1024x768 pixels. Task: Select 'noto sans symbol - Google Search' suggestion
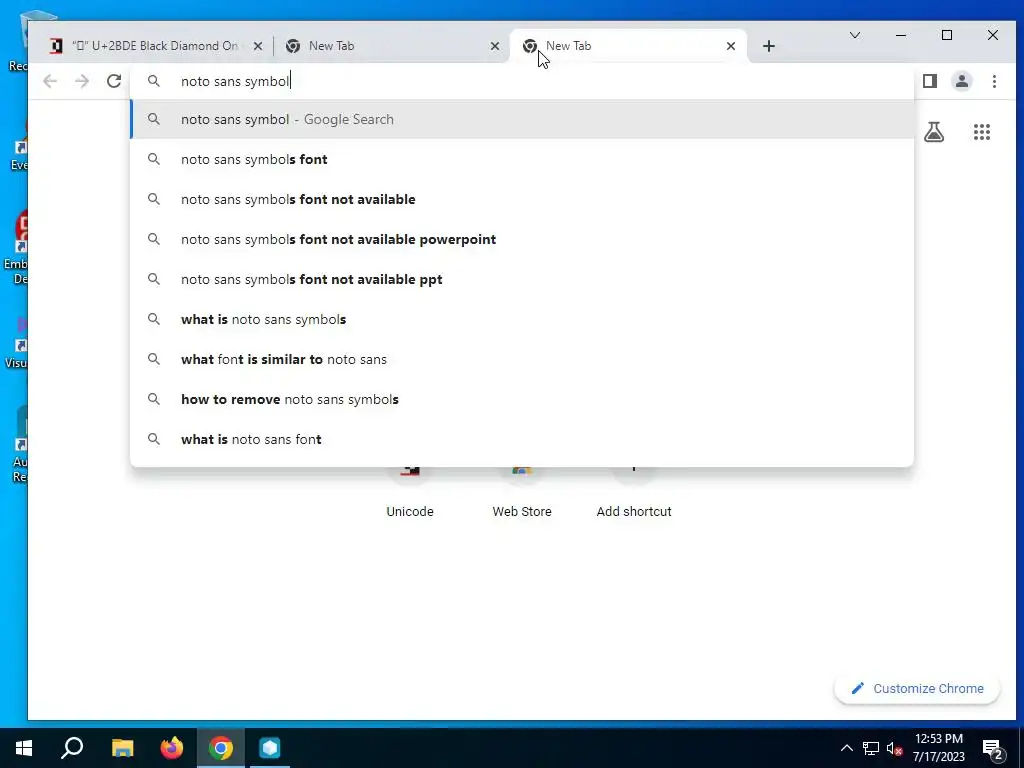522,120
